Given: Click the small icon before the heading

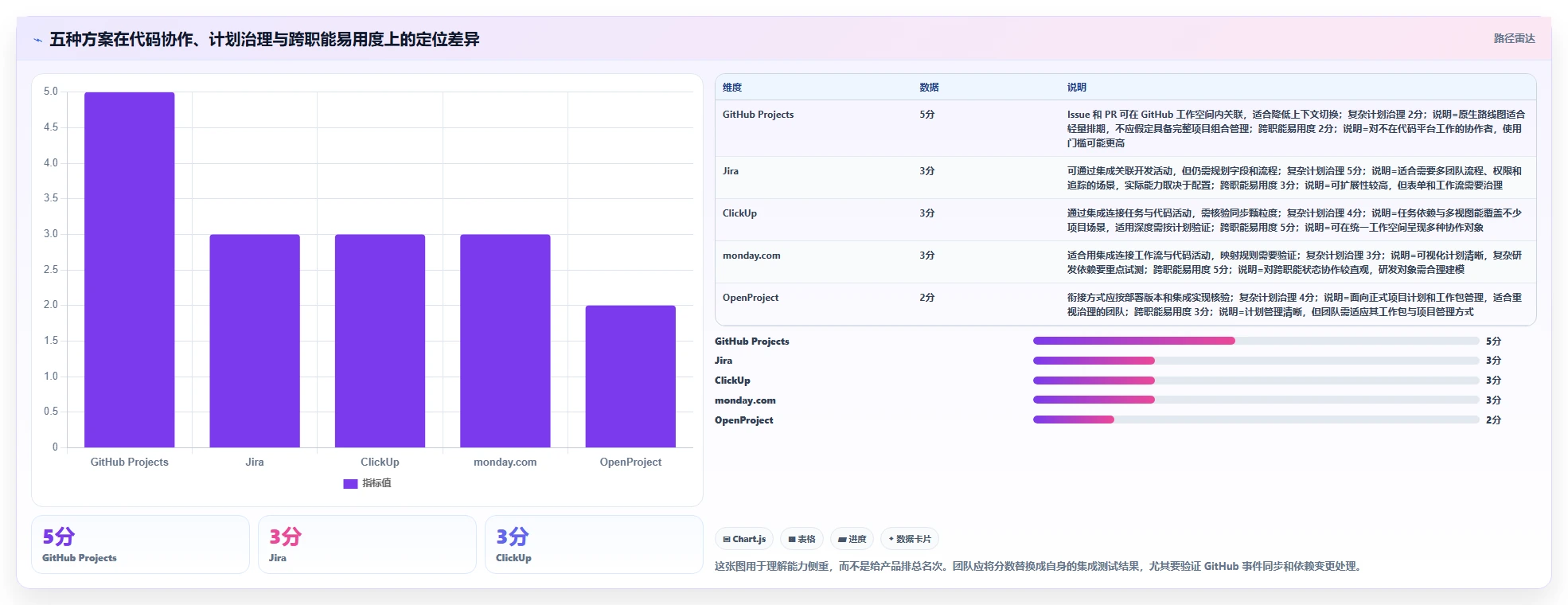Looking at the screenshot, I should (x=37, y=40).
